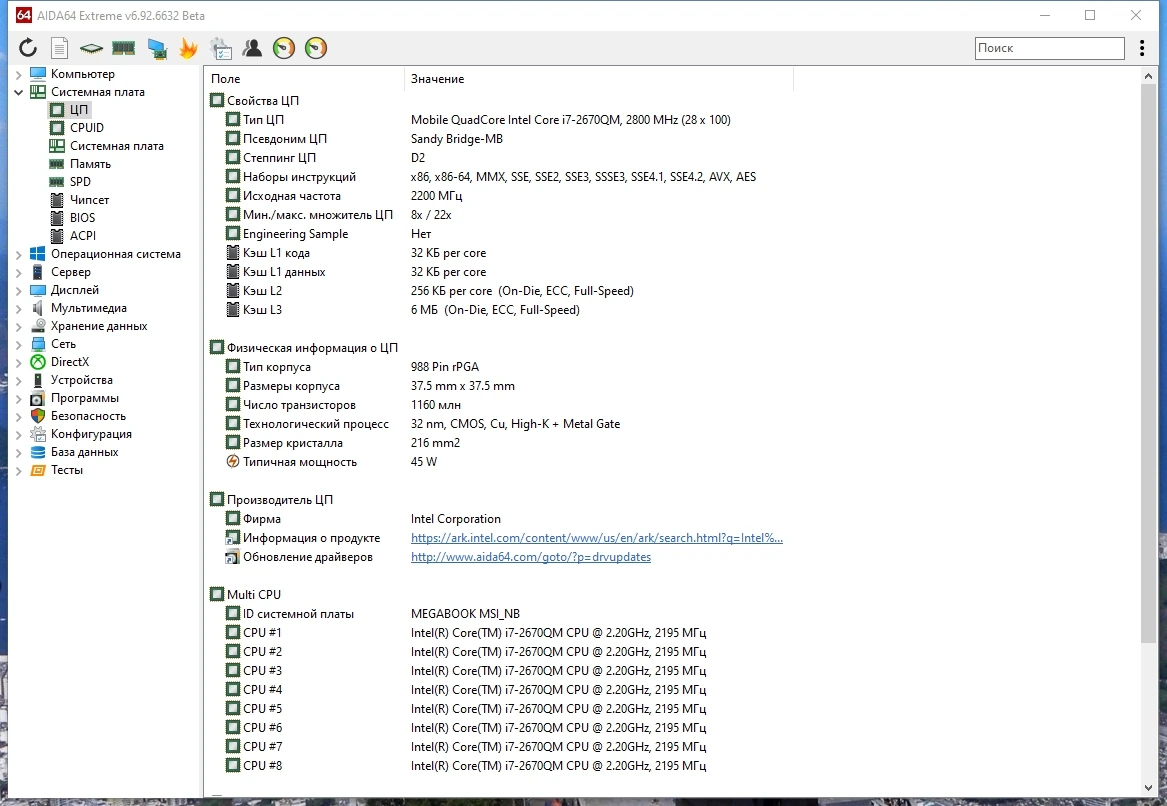This screenshot has width=1167, height=806.
Task: Expand the Мультимедиа tree node
Action: [19, 308]
